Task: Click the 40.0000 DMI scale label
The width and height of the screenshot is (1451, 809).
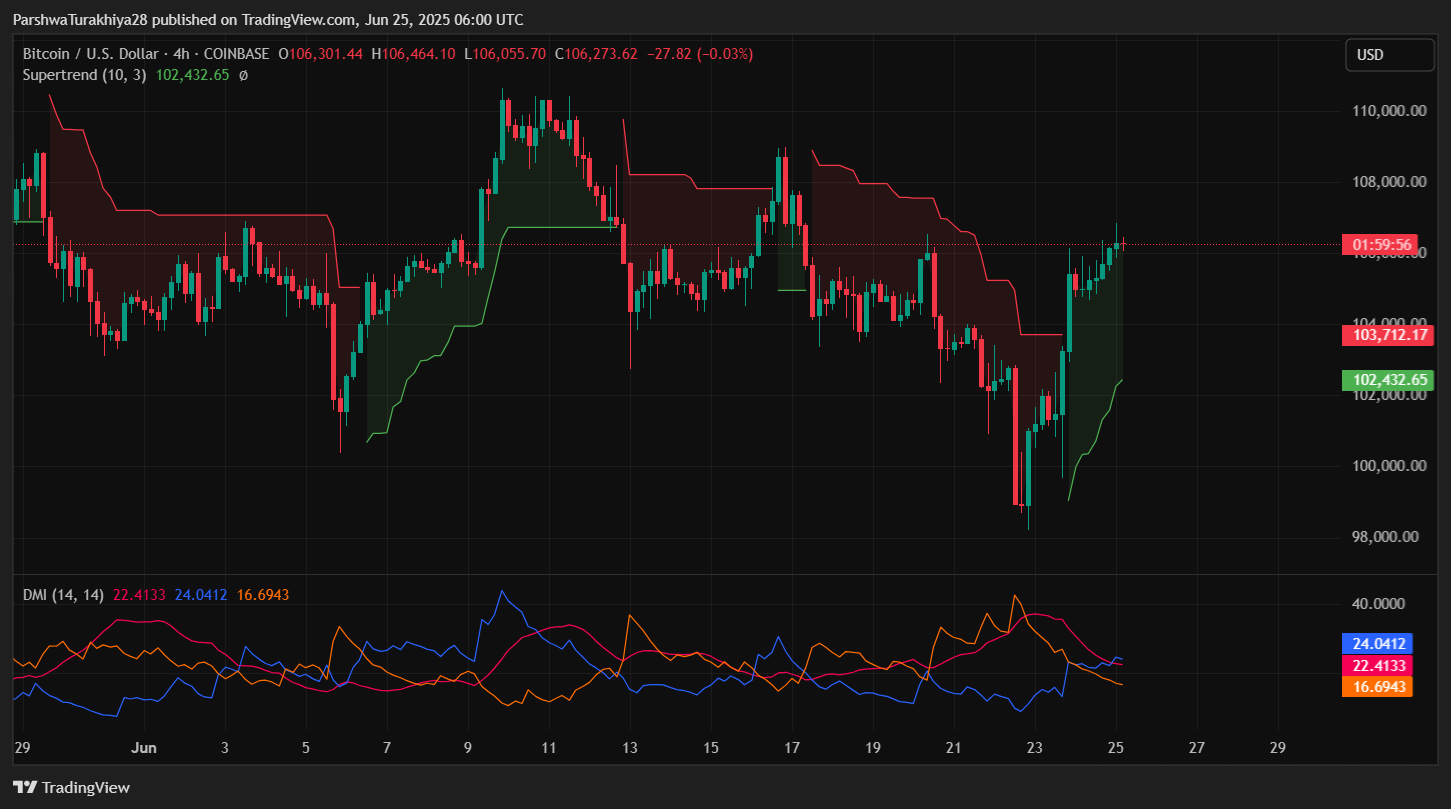Action: point(1379,604)
